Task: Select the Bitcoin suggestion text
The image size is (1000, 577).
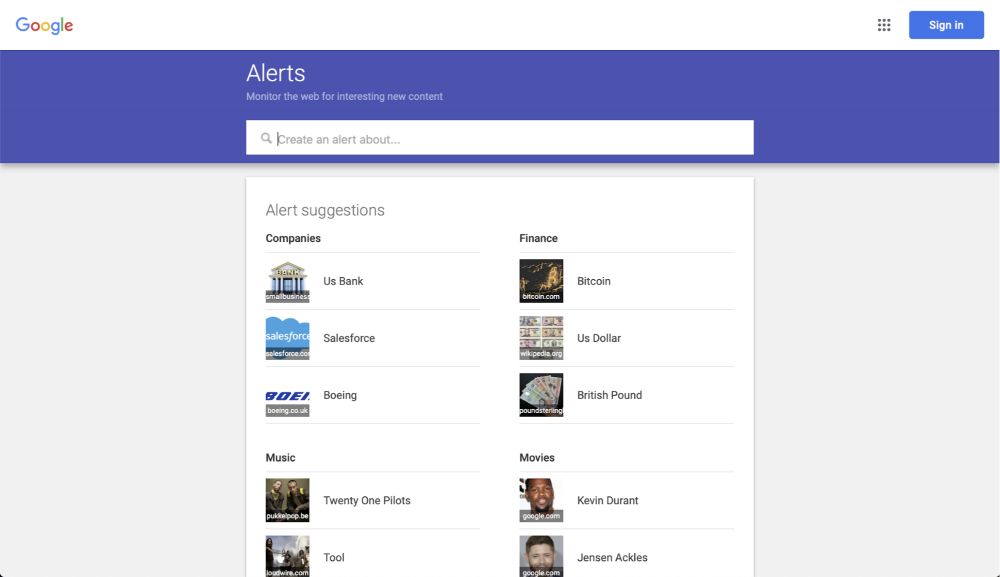Action: coord(594,281)
